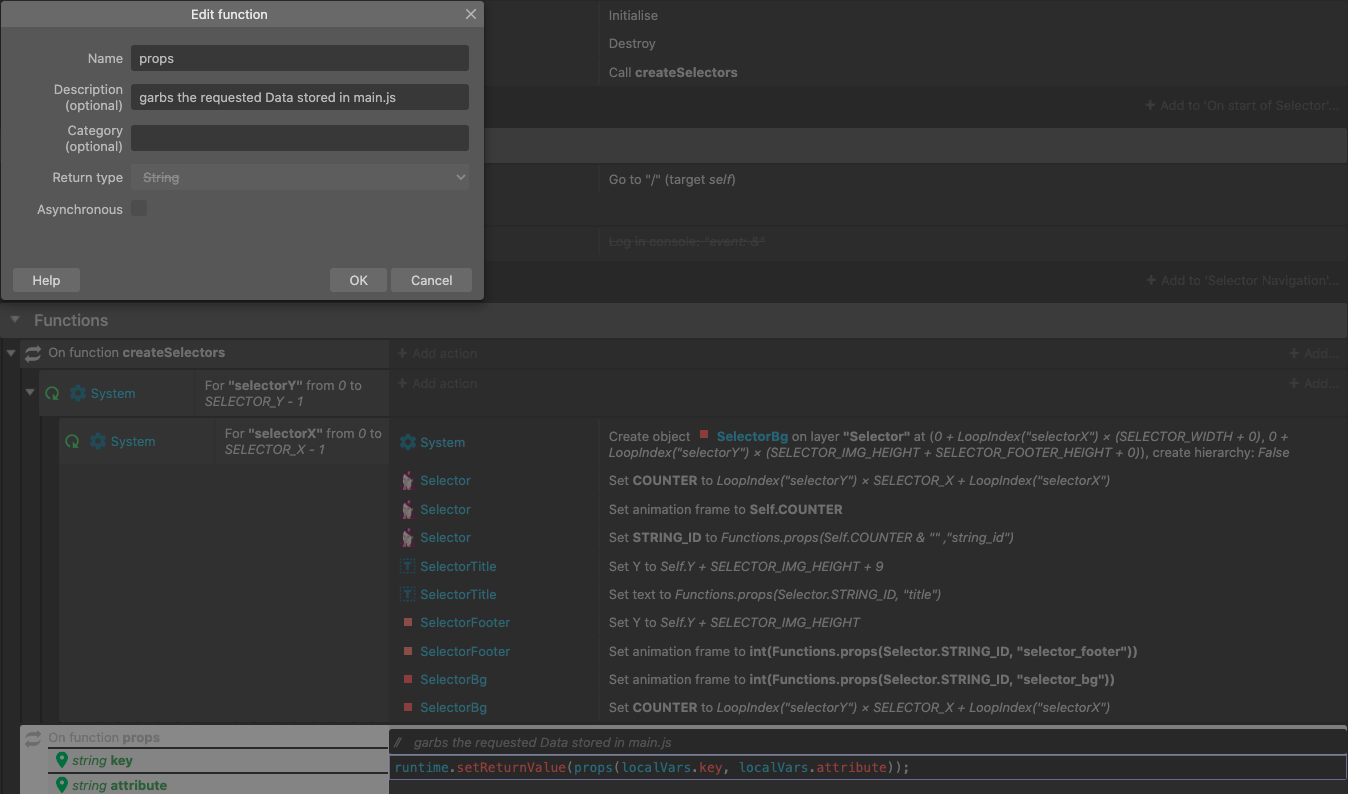This screenshot has width=1348, height=794.
Task: Click the empty Category field
Action: point(300,138)
